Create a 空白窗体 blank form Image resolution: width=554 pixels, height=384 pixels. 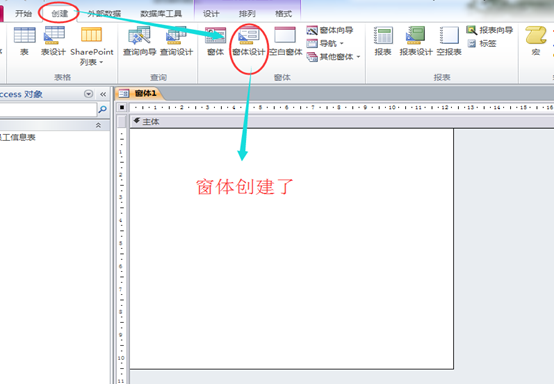click(x=285, y=41)
